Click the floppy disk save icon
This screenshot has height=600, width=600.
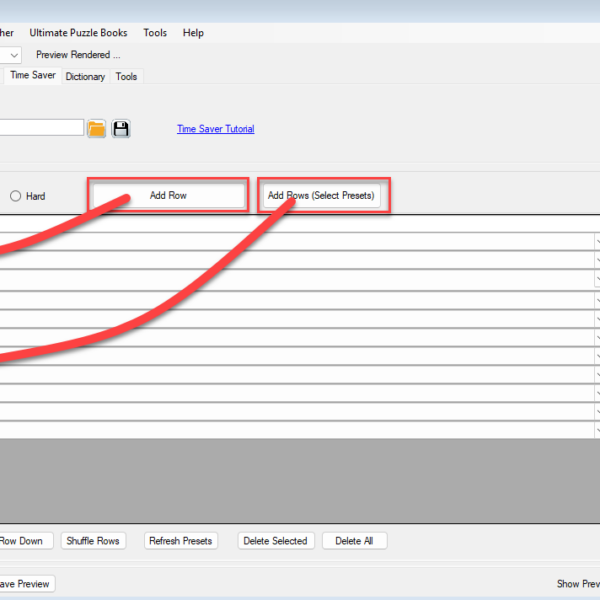click(121, 128)
